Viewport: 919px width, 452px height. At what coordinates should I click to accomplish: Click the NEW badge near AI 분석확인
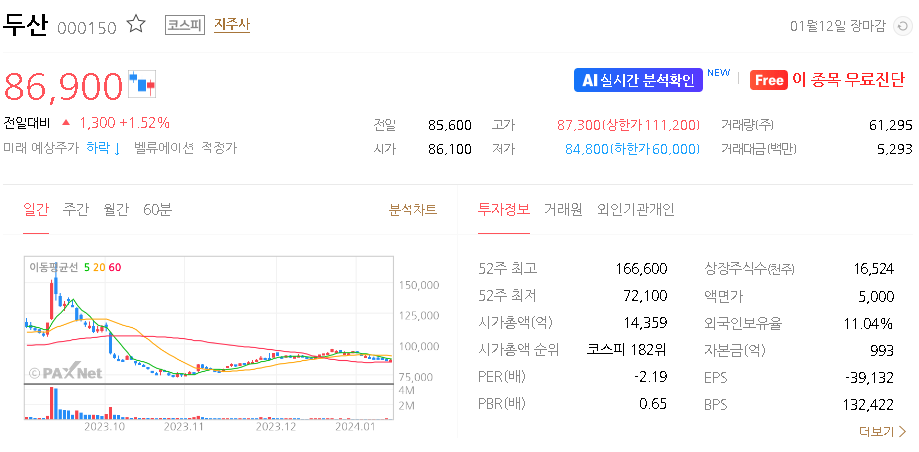(x=719, y=73)
